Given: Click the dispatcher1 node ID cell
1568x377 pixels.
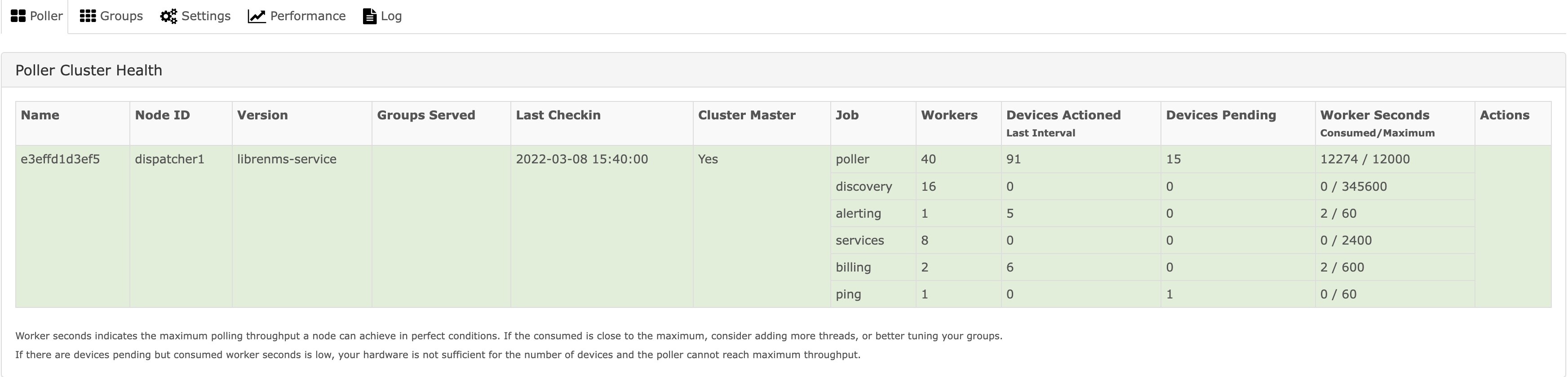Looking at the screenshot, I should point(169,159).
